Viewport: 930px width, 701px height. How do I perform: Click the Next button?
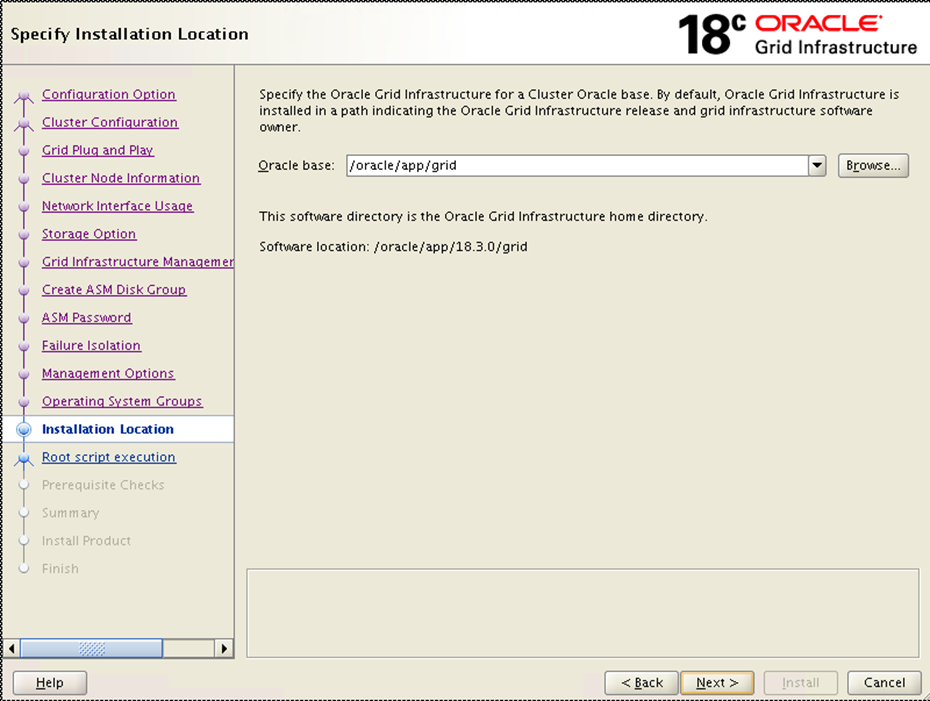coord(717,683)
